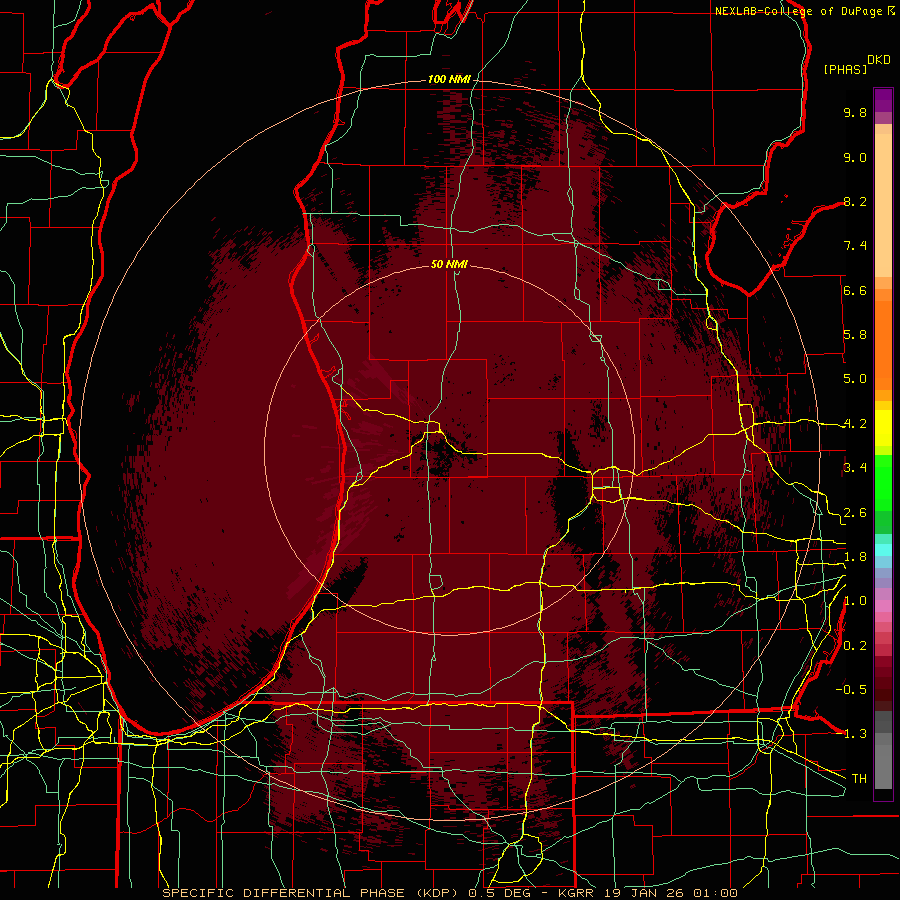Select the 50 NMI range ring label
900x900 pixels.
pos(449,264)
